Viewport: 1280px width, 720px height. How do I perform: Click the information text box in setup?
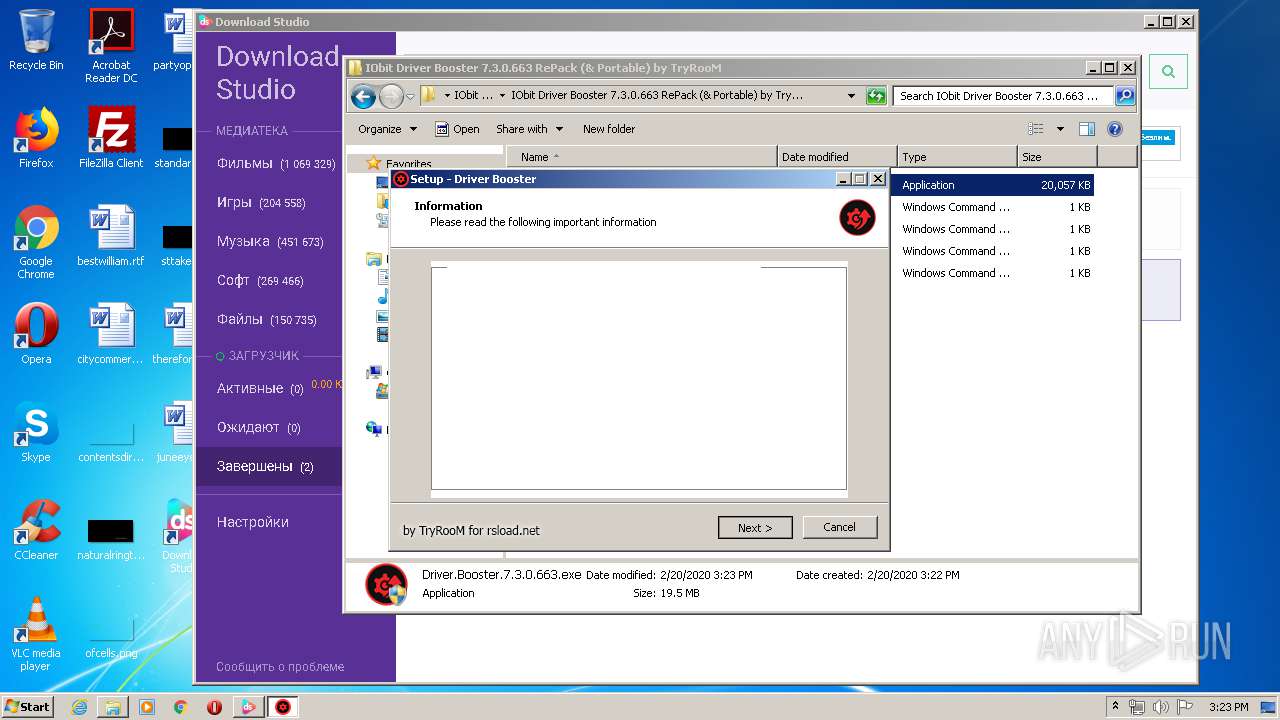pos(639,379)
